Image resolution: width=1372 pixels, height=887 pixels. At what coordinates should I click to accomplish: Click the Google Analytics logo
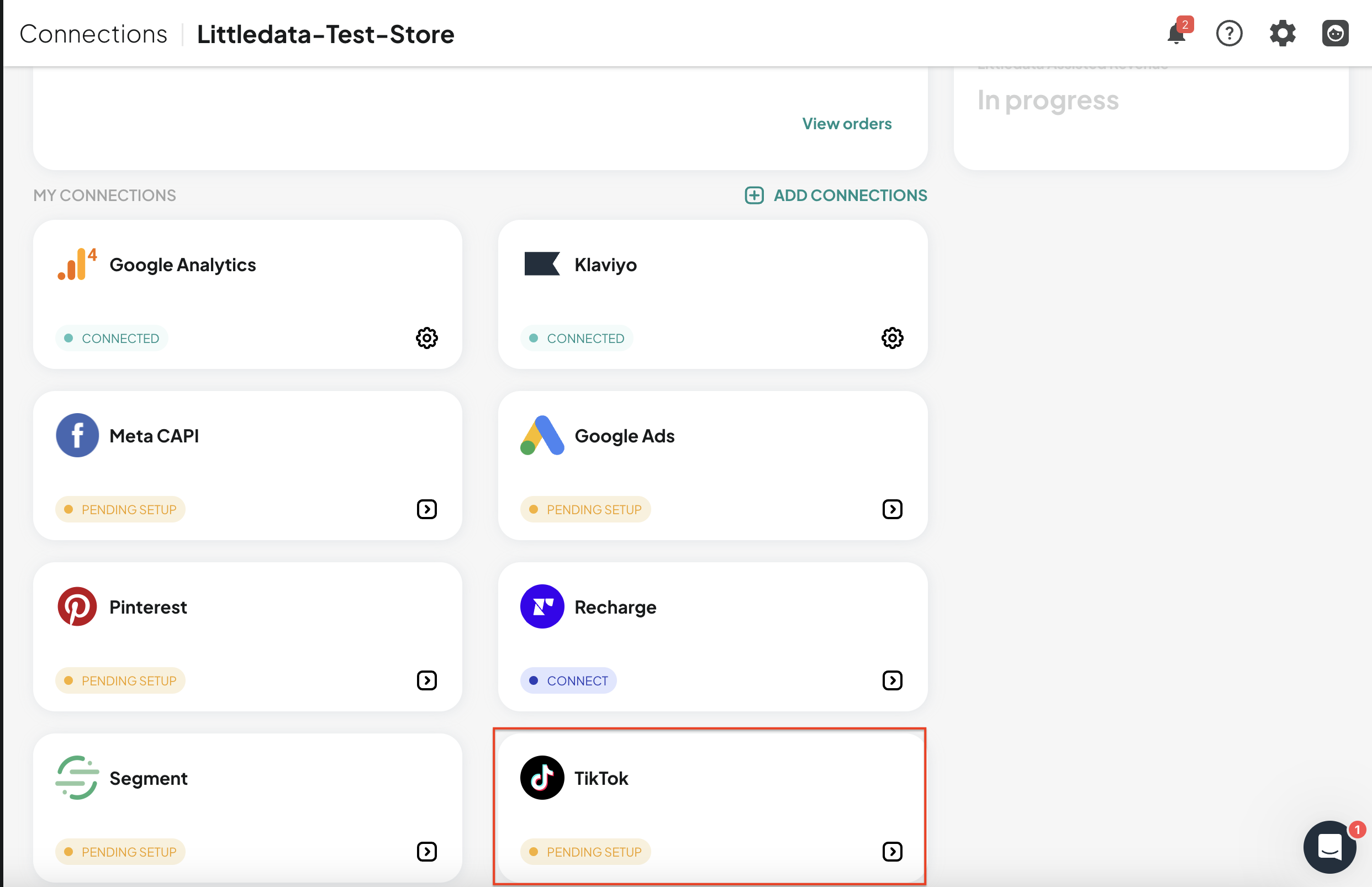click(x=77, y=264)
